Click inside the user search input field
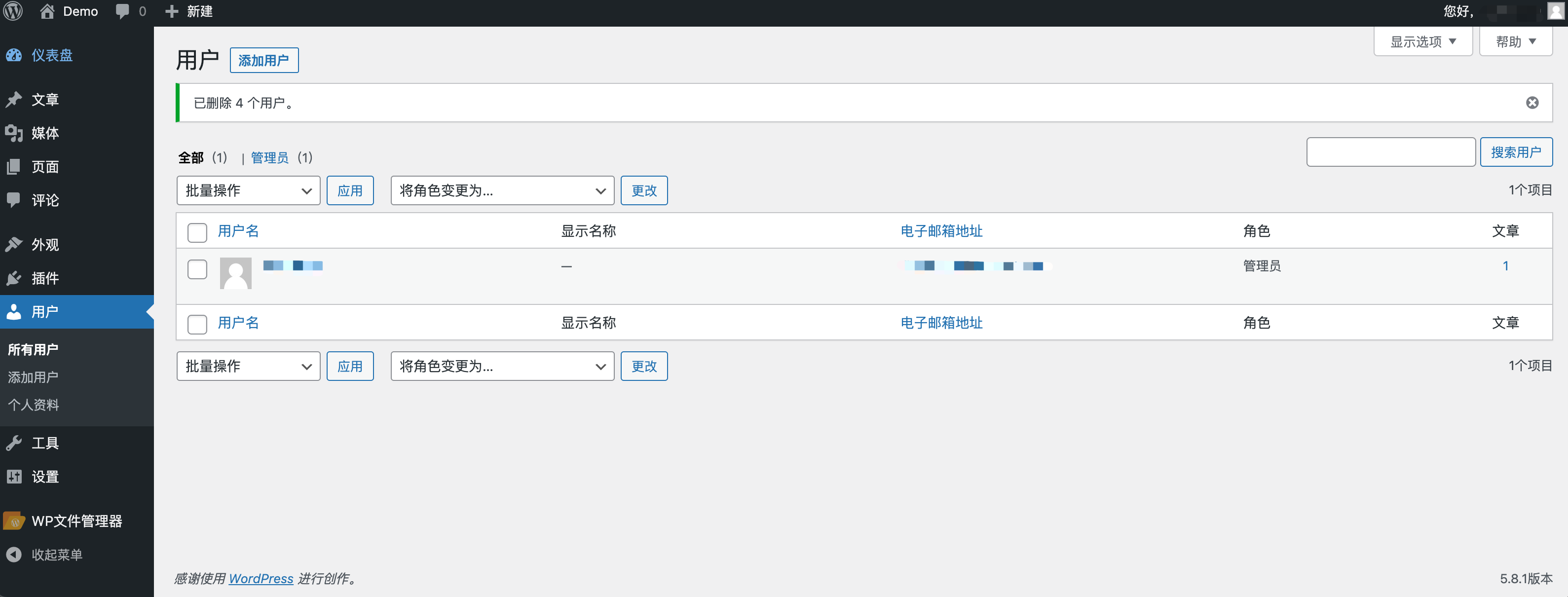The height and width of the screenshot is (597, 1568). point(1391,151)
